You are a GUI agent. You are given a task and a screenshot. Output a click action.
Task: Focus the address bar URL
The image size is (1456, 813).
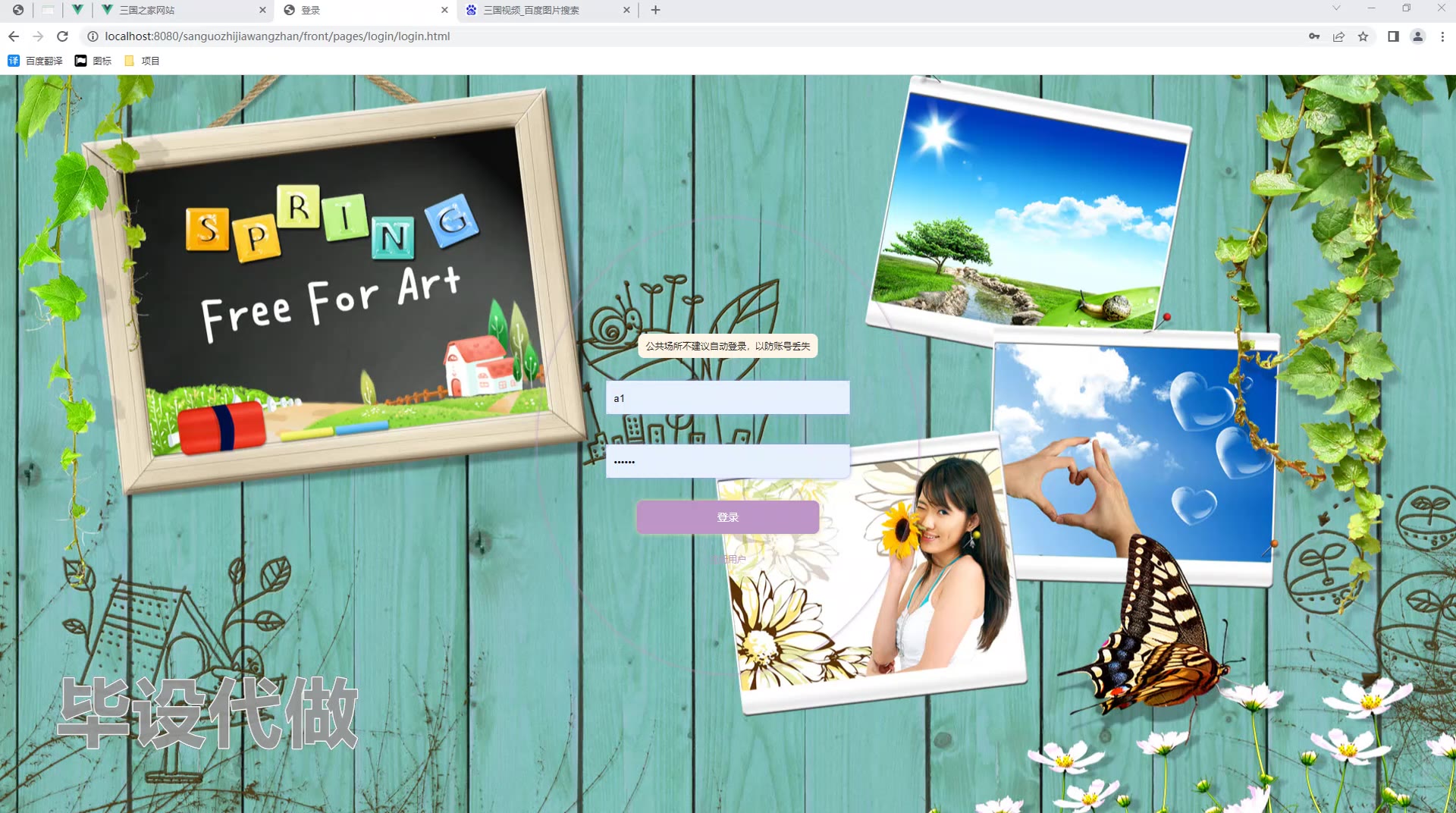pyautogui.click(x=277, y=36)
